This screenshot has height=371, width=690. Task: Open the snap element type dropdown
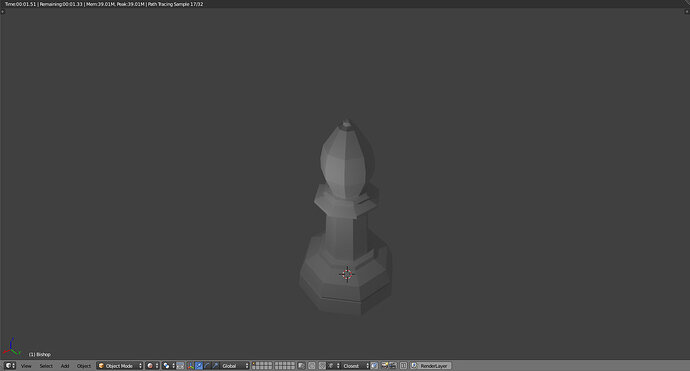tap(333, 366)
